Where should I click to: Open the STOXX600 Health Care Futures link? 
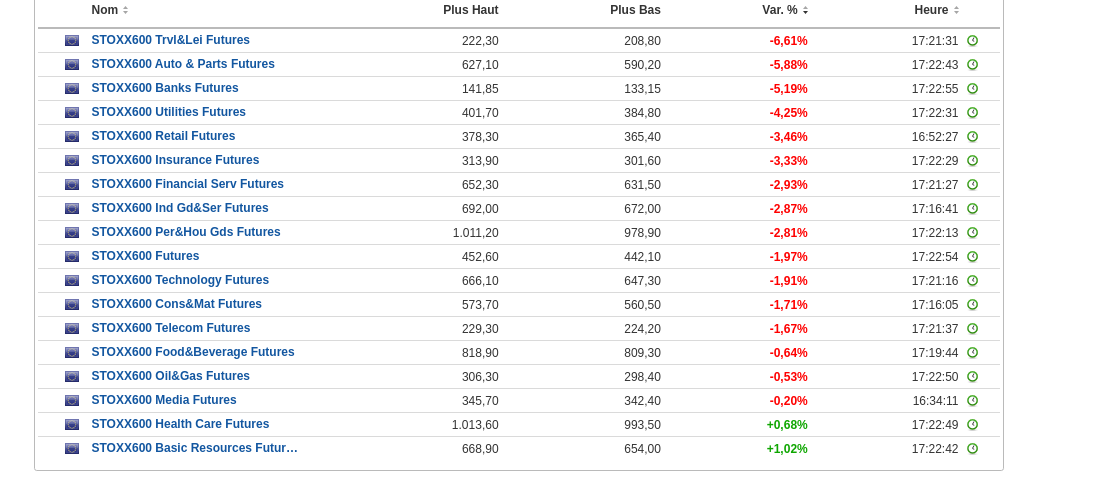click(180, 424)
